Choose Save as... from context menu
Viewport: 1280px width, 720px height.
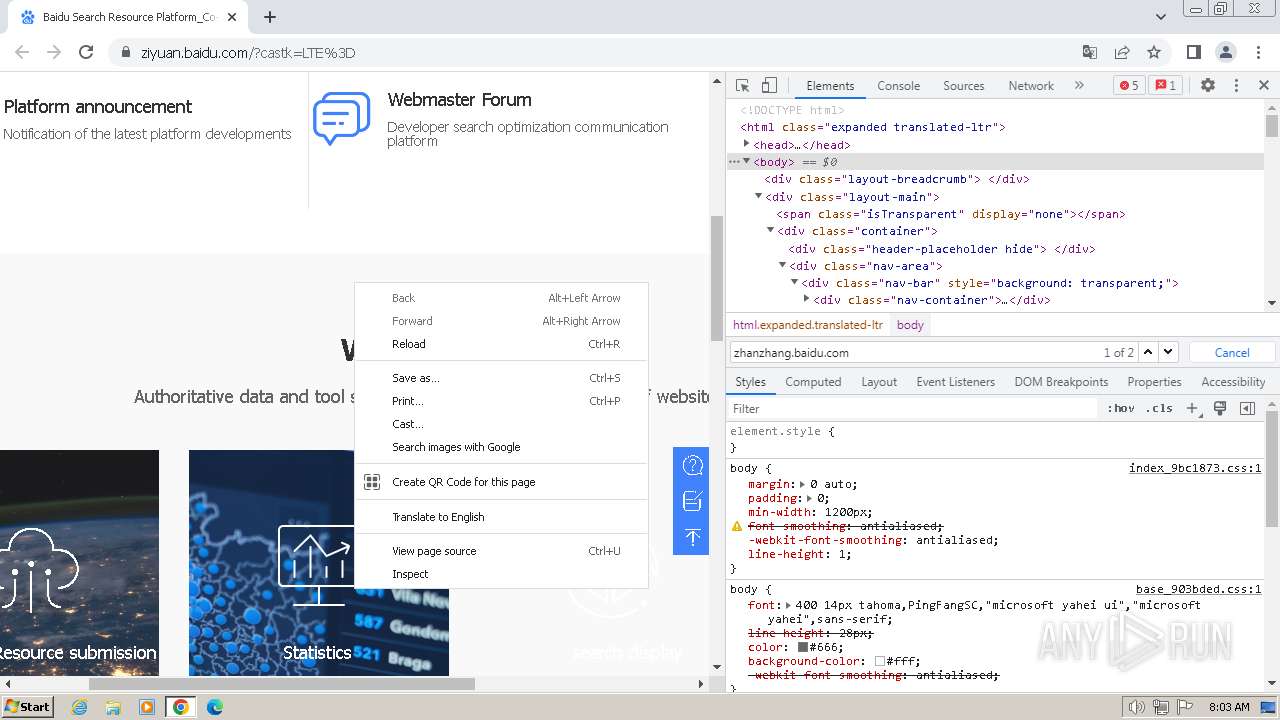501,378
